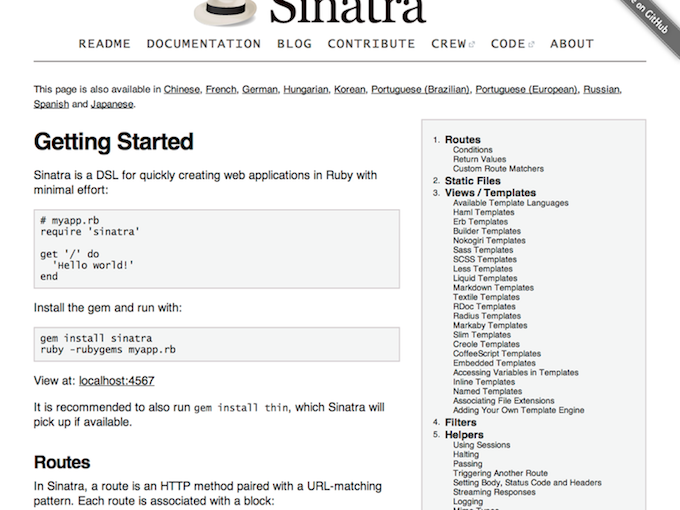Screen dimensions: 680x510
Task: Jump to Views / Templates section
Action: (x=490, y=193)
